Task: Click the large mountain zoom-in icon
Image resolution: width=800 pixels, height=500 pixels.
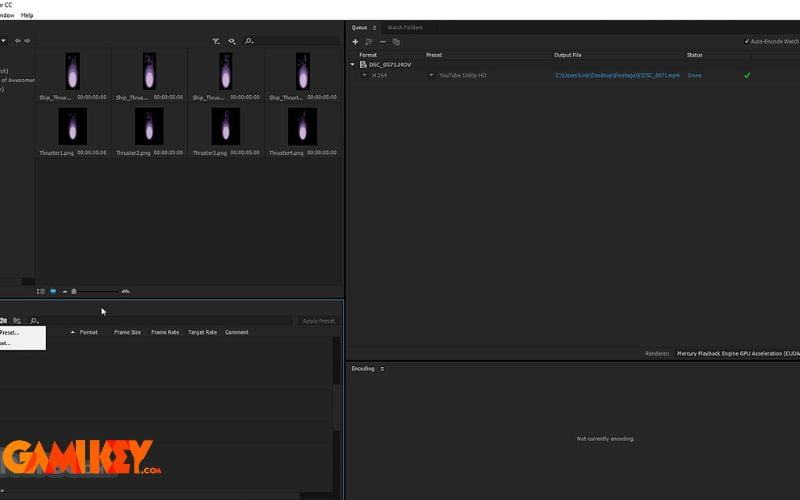Action: point(126,291)
